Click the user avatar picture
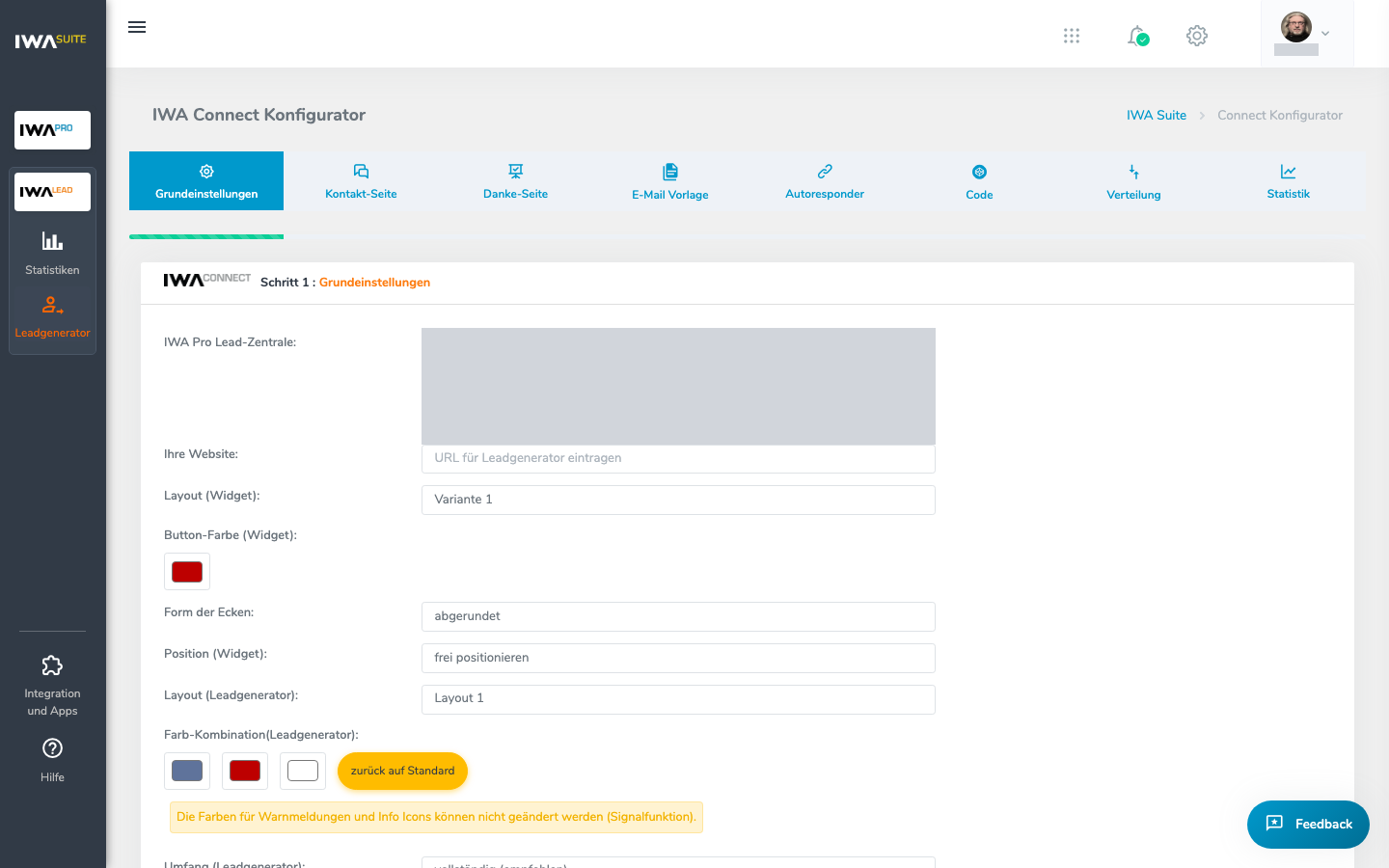Viewport: 1389px width, 868px height. point(1296,27)
